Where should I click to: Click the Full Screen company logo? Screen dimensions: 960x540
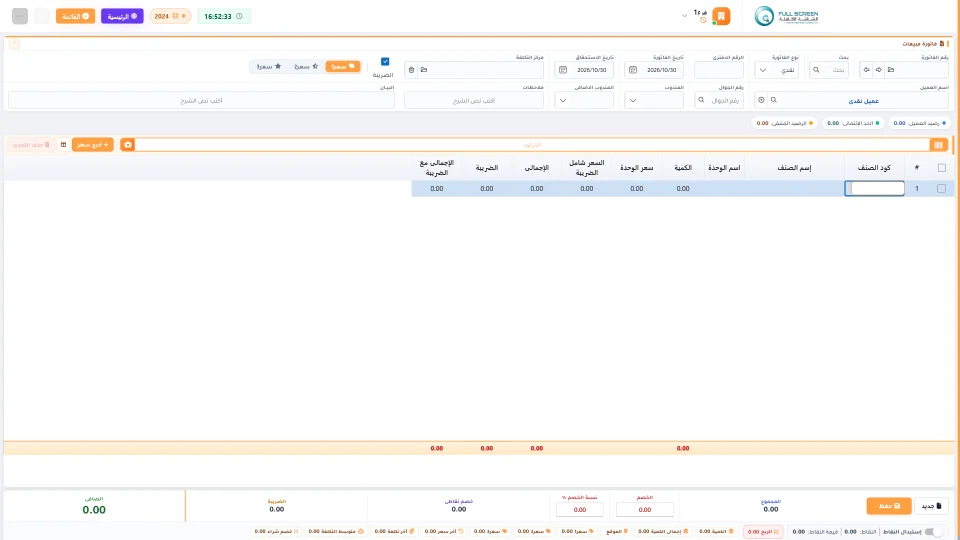coord(786,16)
